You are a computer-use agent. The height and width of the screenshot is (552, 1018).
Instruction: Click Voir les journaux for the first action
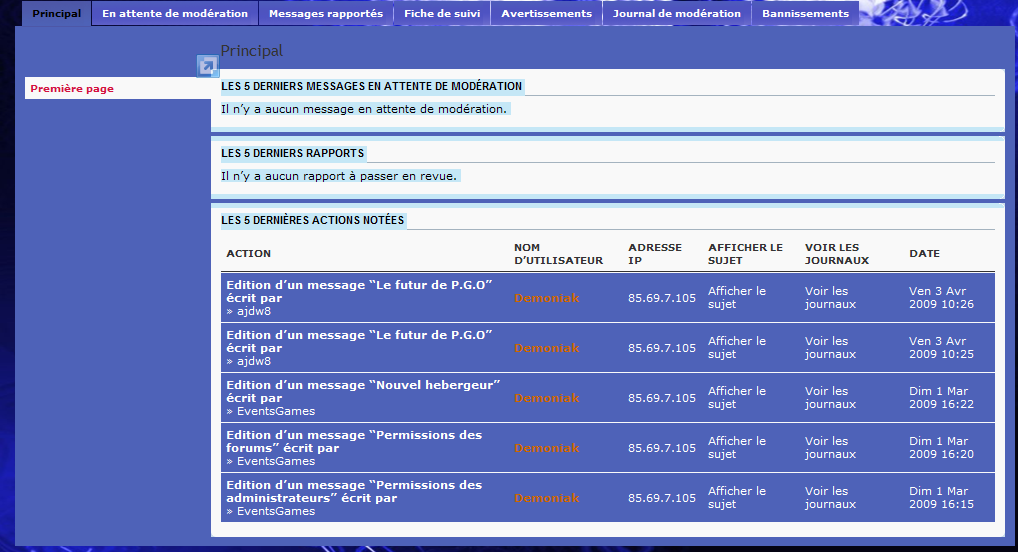point(830,298)
